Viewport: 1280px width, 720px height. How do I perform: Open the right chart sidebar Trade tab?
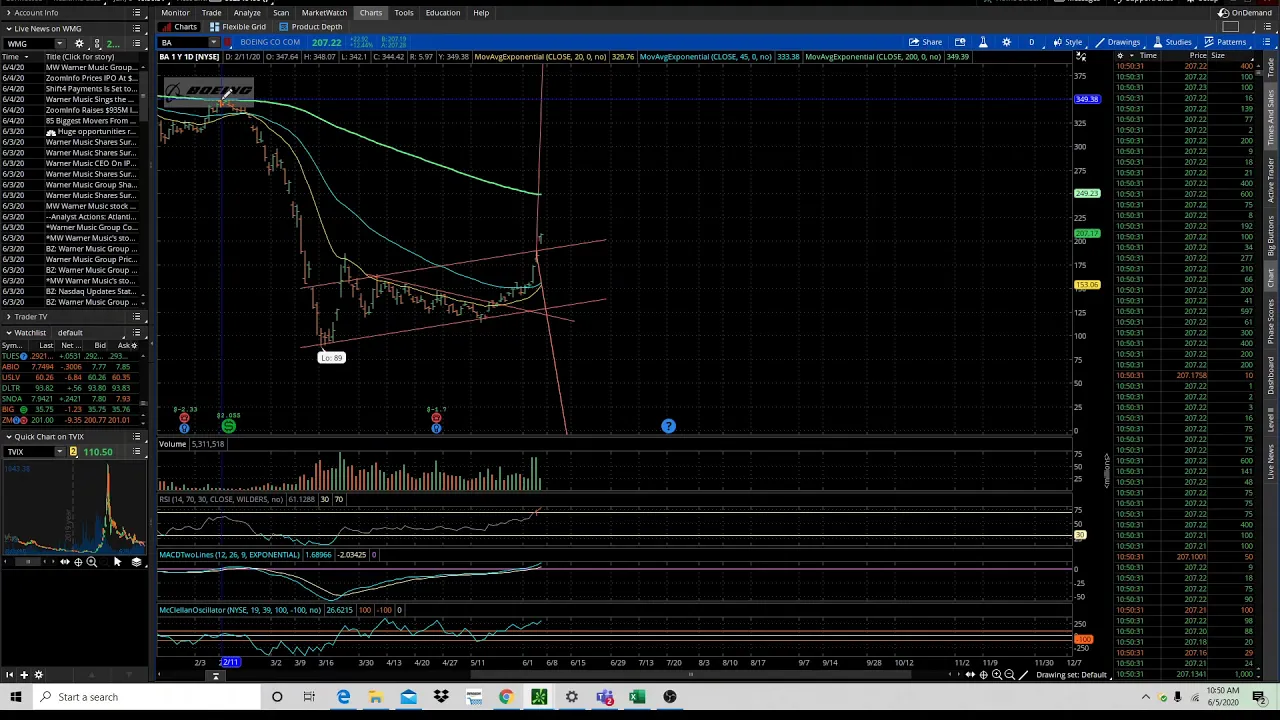(x=1272, y=68)
